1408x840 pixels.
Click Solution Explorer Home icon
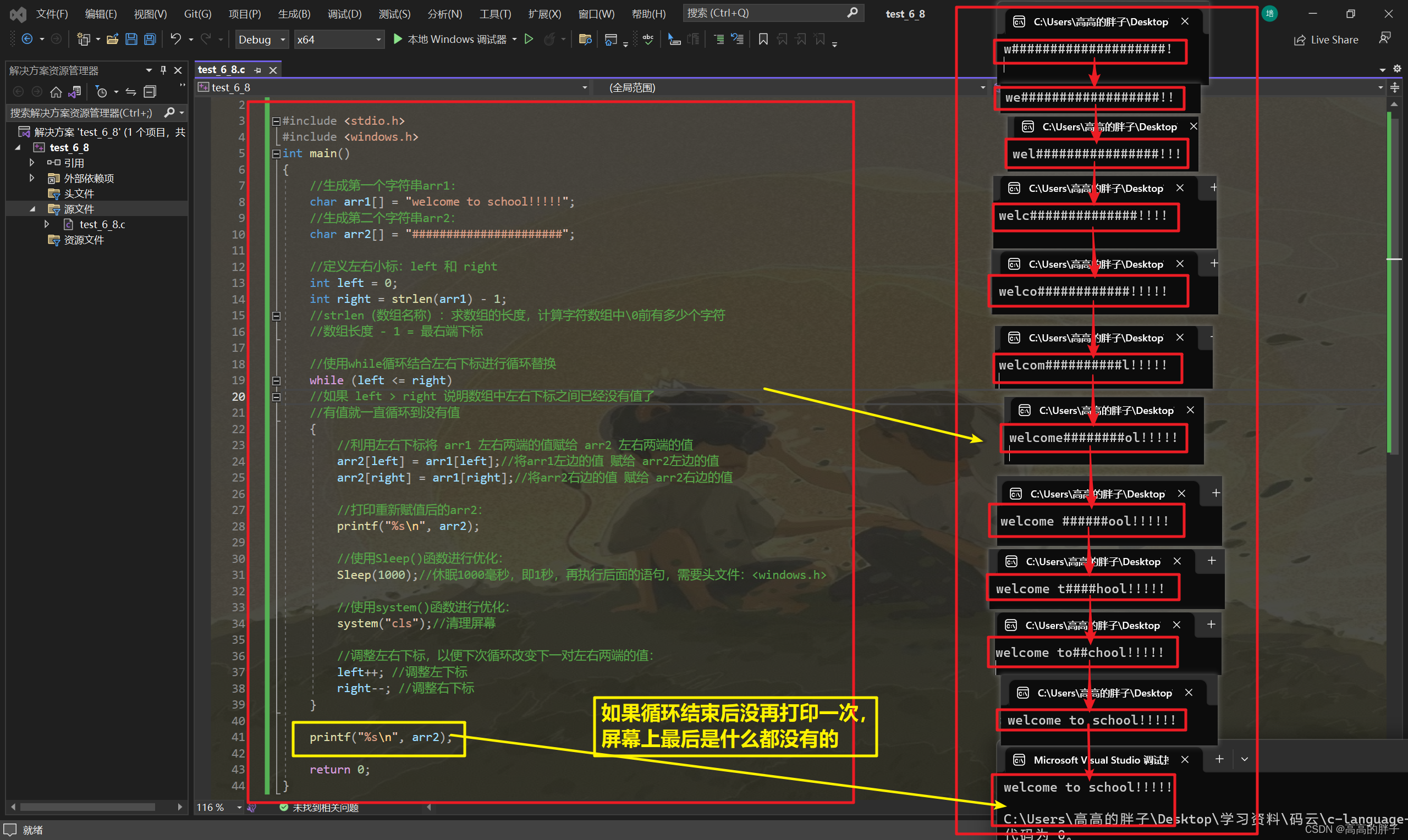pos(56,92)
